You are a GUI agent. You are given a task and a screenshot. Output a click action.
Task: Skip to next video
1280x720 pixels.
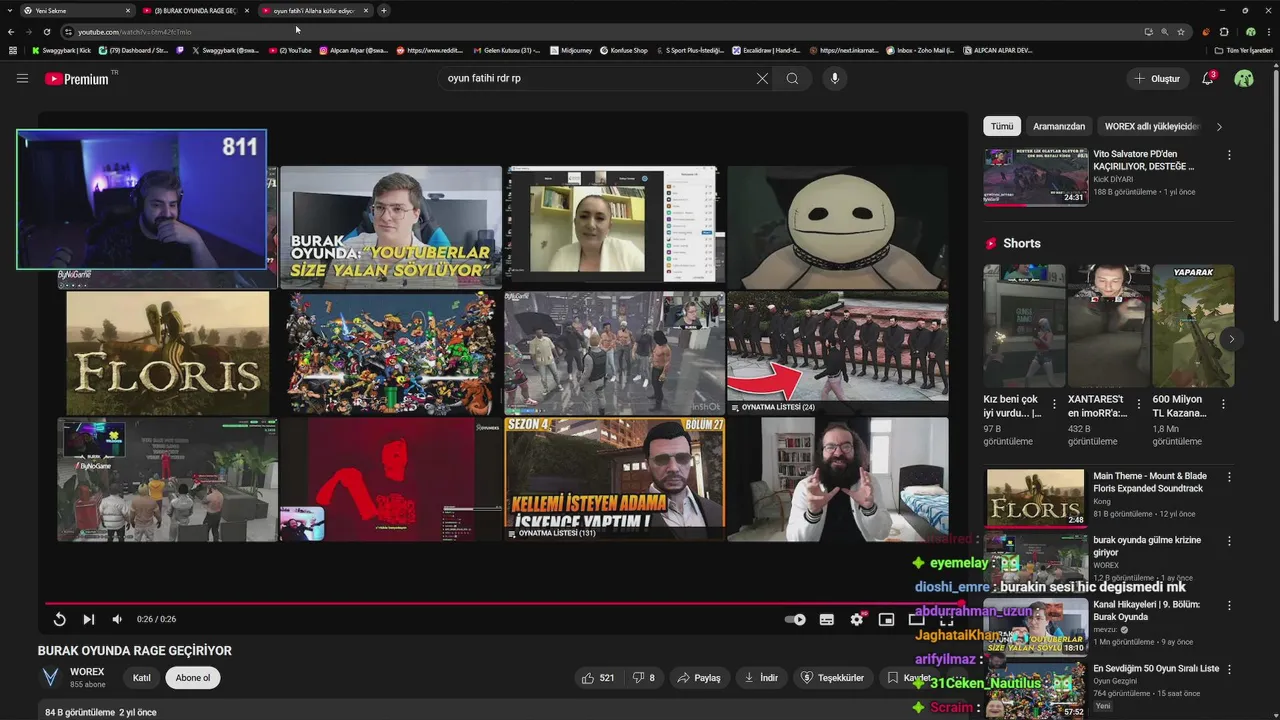[x=88, y=619]
